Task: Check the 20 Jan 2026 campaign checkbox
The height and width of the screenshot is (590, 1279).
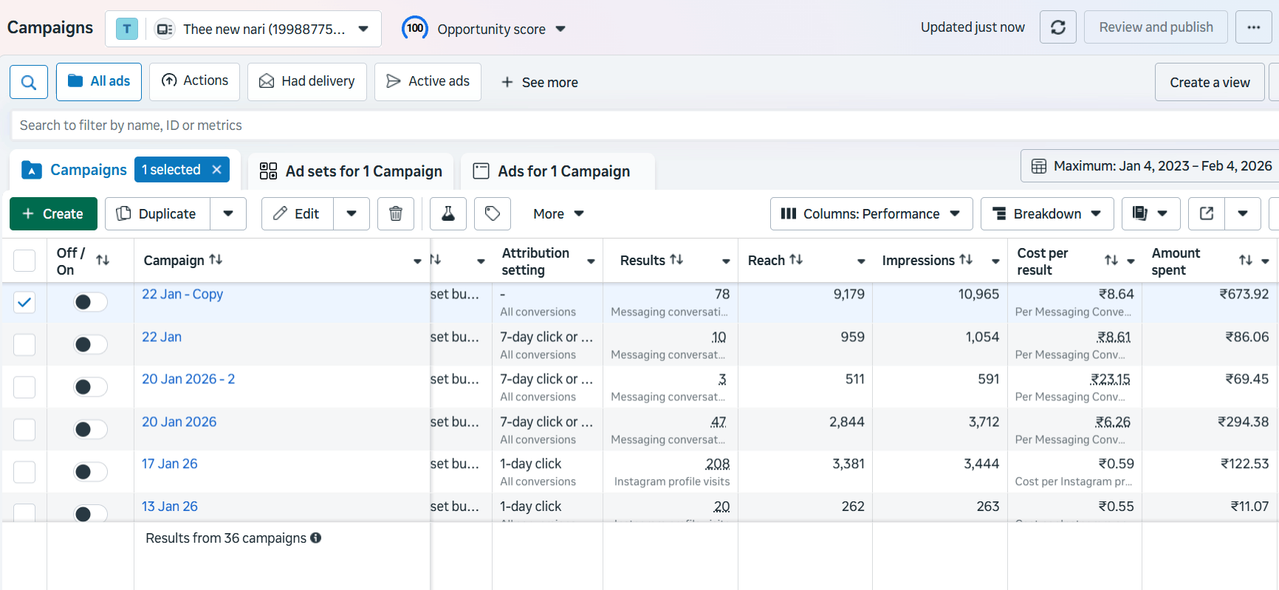Action: pyautogui.click(x=24, y=429)
